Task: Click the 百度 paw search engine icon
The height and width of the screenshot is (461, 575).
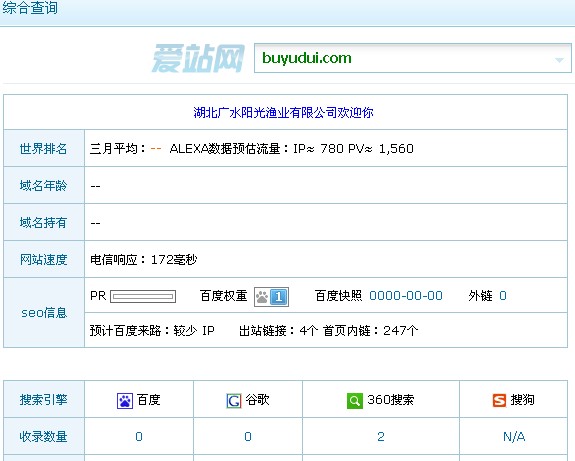Action: click(125, 401)
